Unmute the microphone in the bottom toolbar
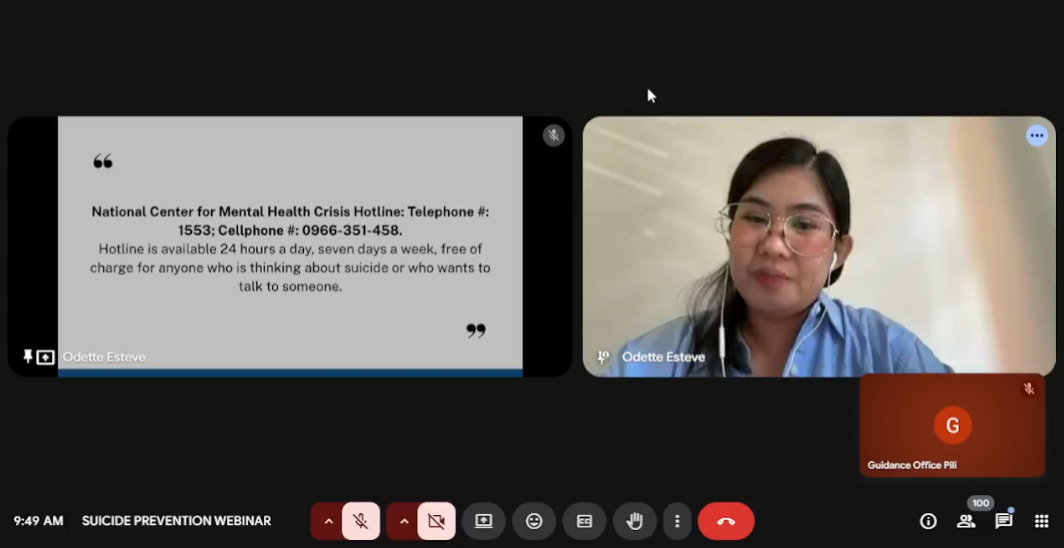 [x=361, y=521]
